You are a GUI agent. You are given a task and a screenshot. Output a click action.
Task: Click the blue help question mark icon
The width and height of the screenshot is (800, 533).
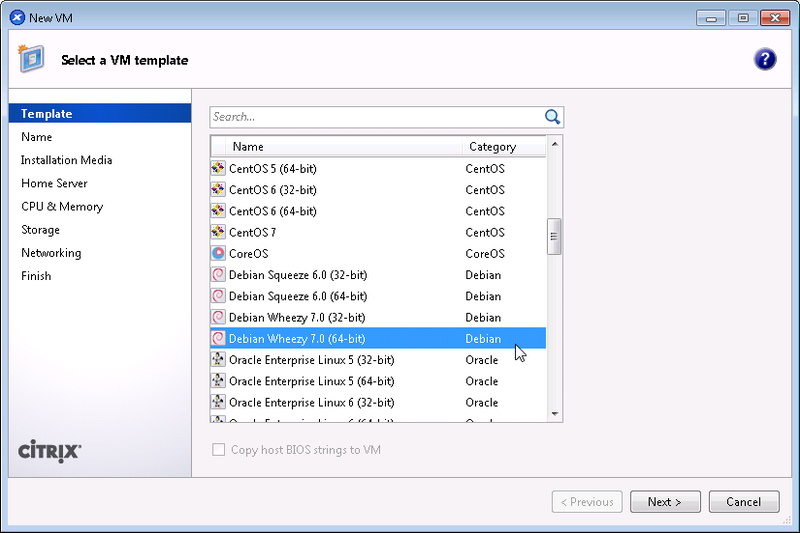(x=765, y=60)
